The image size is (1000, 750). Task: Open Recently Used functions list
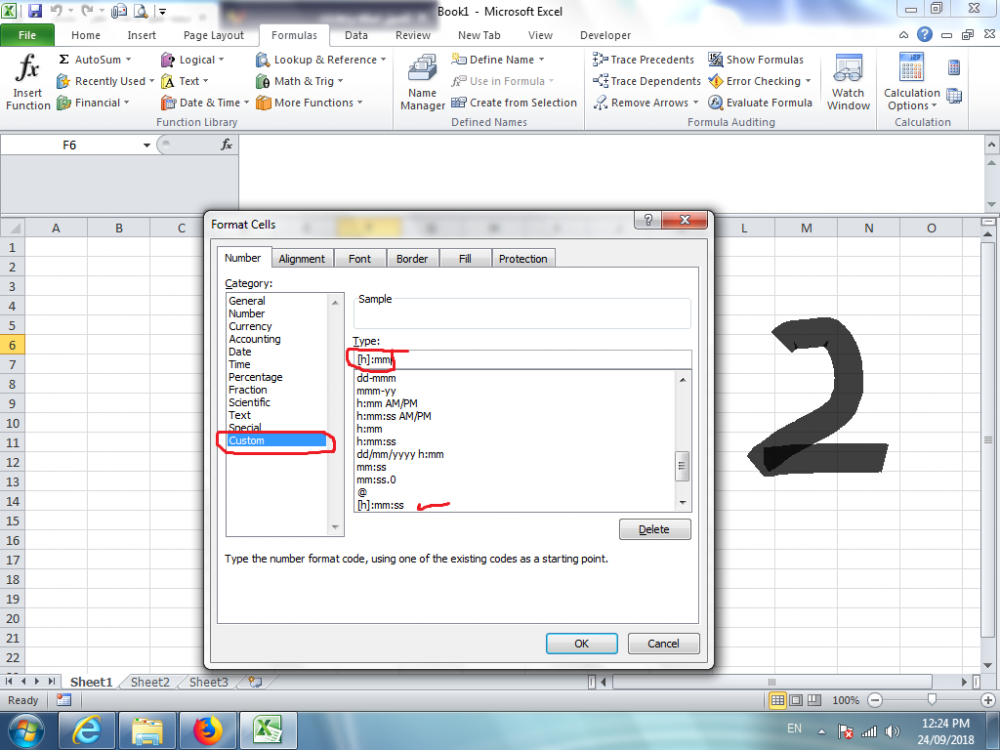(x=105, y=81)
